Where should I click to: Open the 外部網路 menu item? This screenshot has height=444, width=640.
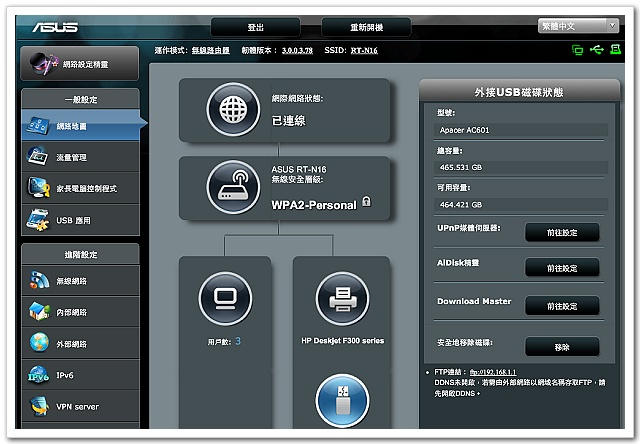click(x=81, y=344)
